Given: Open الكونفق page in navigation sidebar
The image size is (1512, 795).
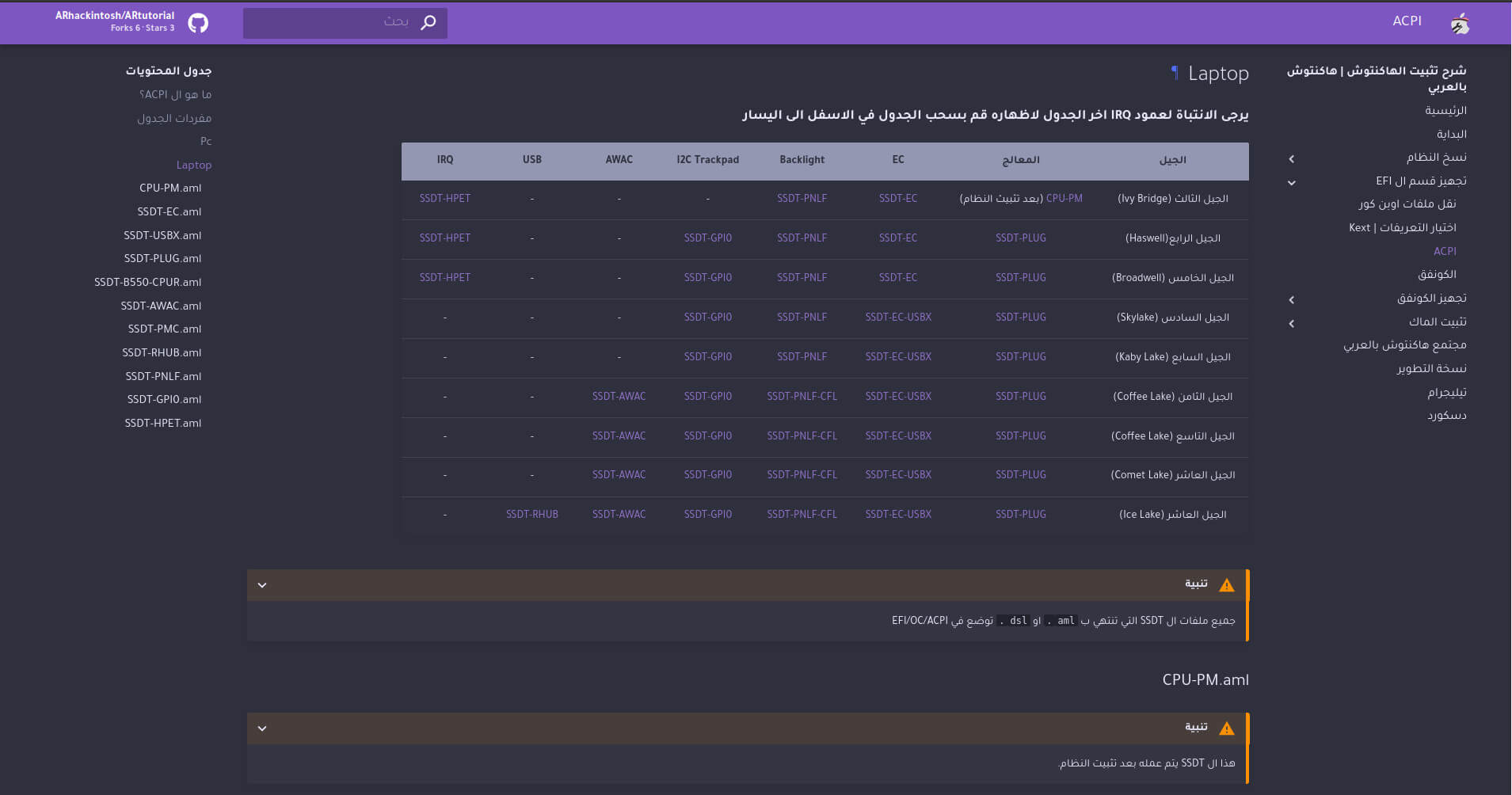Looking at the screenshot, I should pyautogui.click(x=1437, y=274).
